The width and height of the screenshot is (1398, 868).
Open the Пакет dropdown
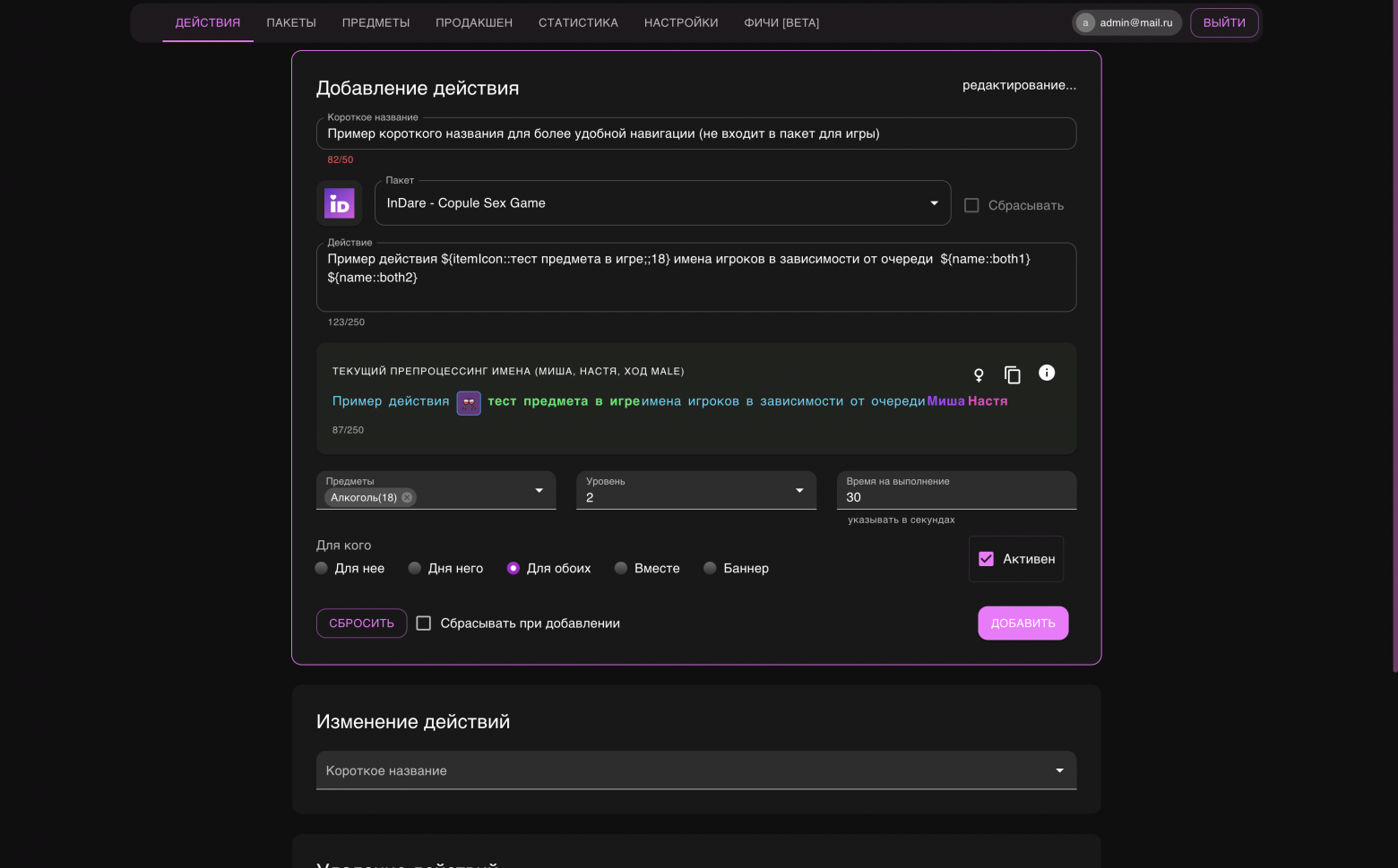pyautogui.click(x=662, y=203)
